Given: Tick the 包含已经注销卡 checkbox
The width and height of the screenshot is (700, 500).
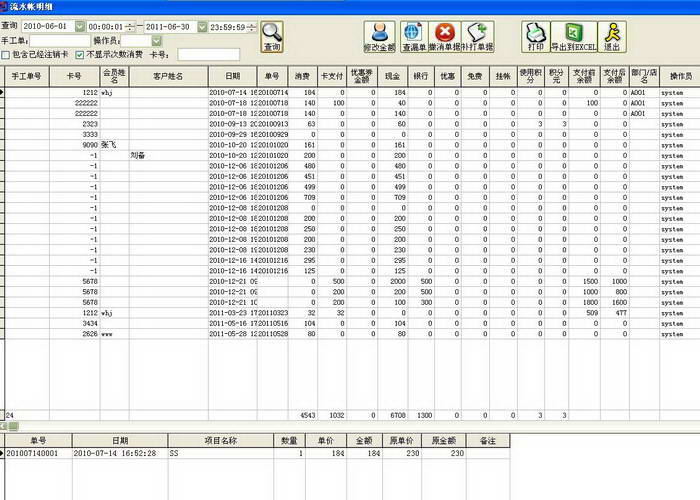Looking at the screenshot, I should tap(6, 55).
